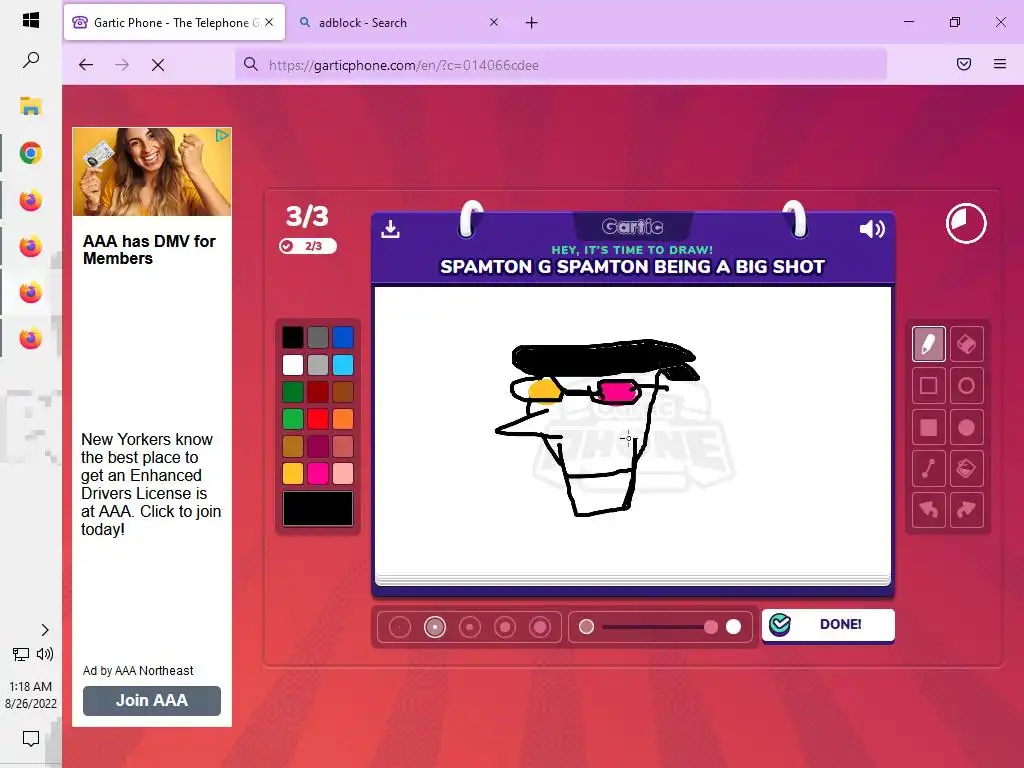Image resolution: width=1024 pixels, height=768 pixels.
Task: Choose the filled circle shape tool
Action: [966, 427]
